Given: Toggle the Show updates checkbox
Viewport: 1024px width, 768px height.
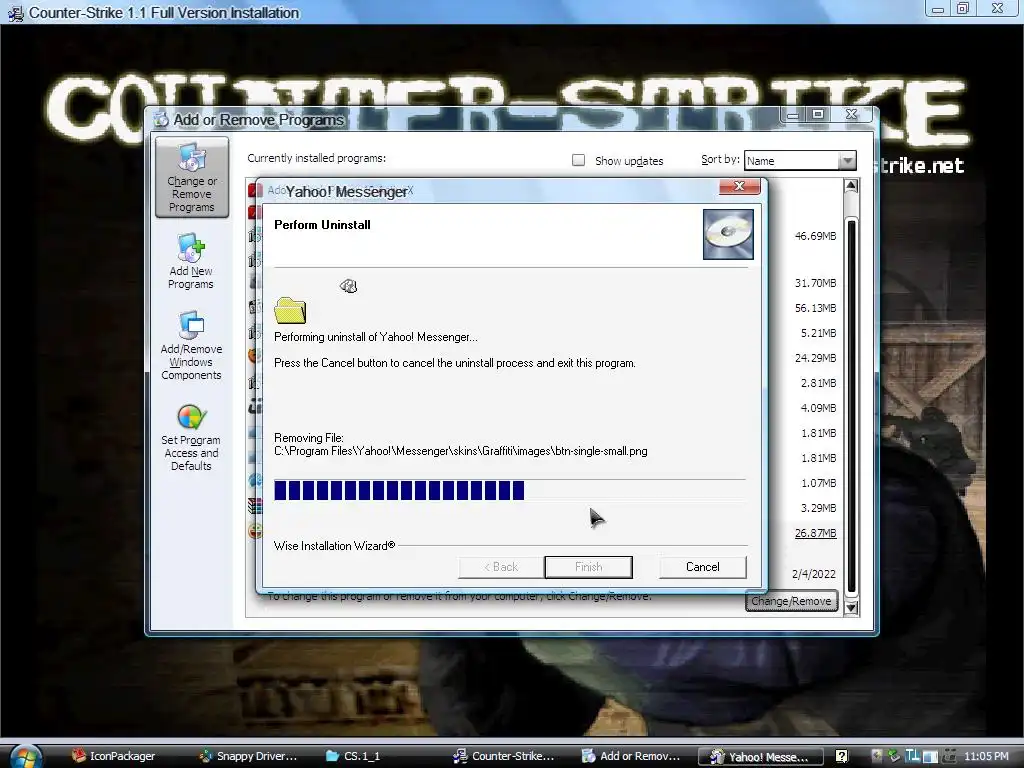Looking at the screenshot, I should (x=578, y=160).
